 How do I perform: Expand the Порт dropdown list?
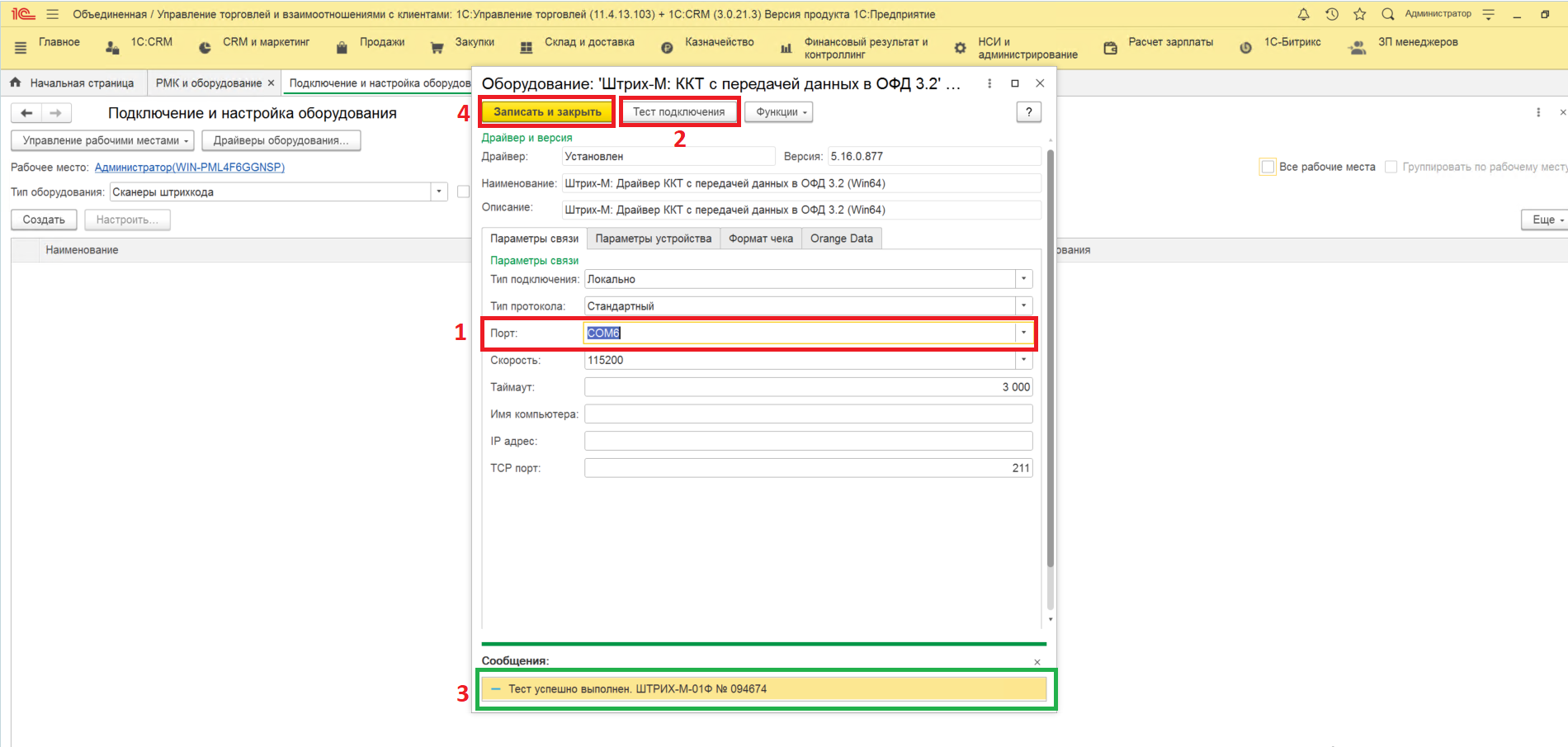coord(1023,333)
